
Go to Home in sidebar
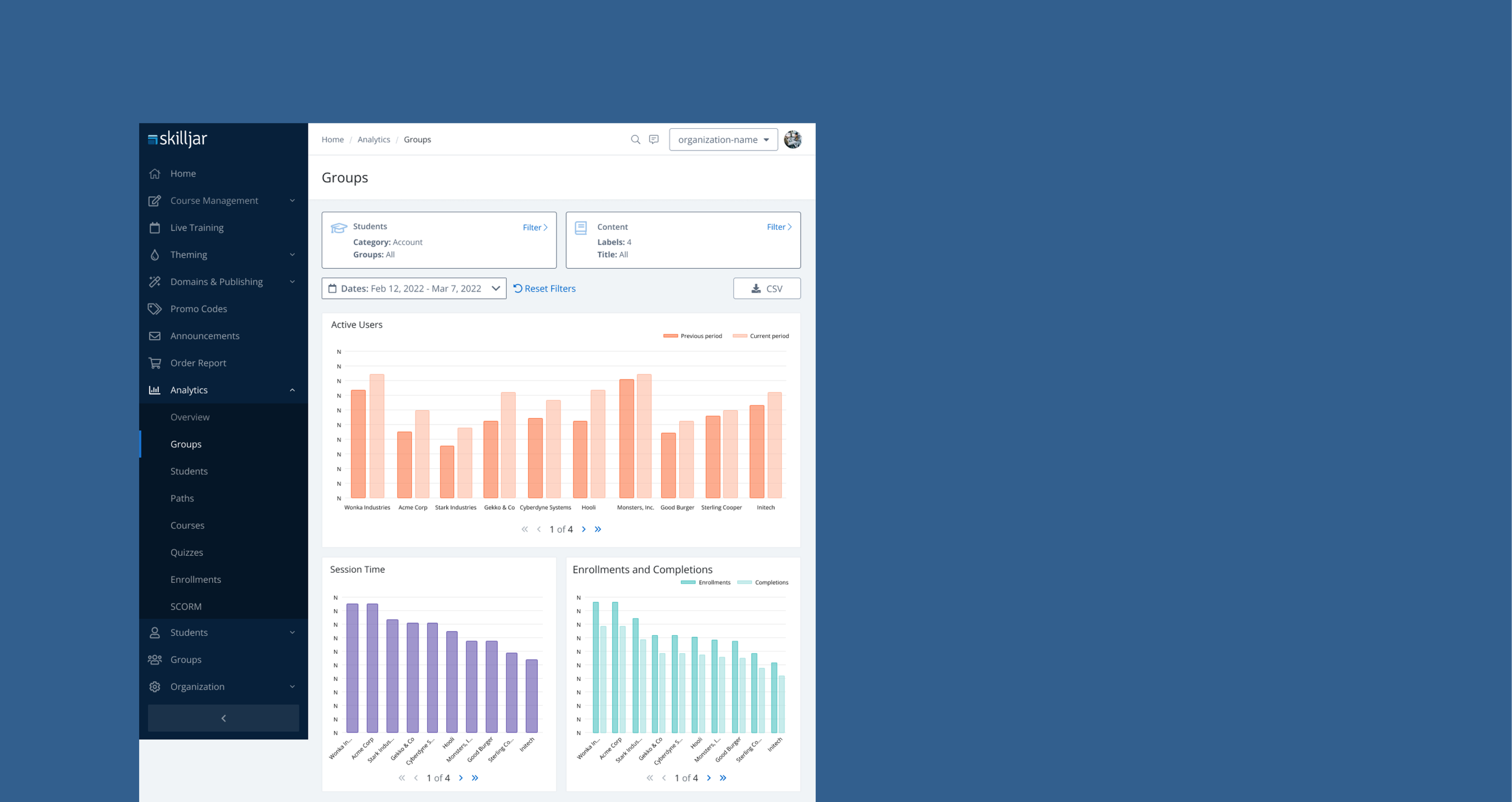click(224, 174)
